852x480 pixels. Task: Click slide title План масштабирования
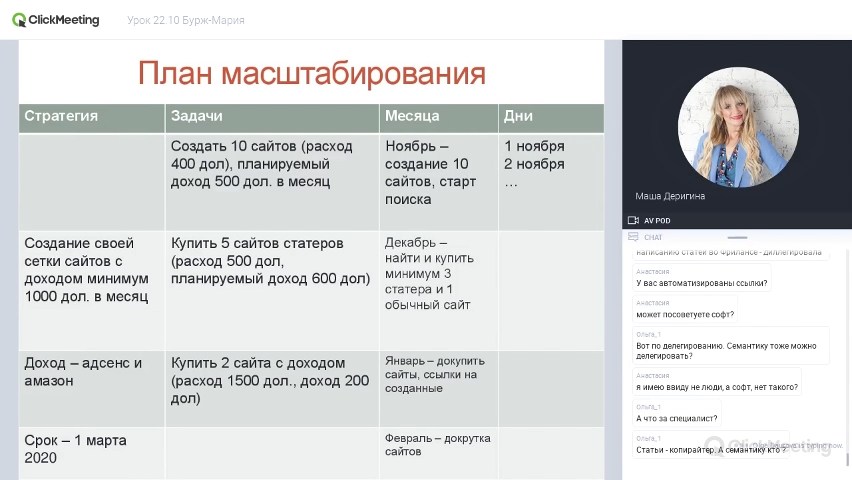pyautogui.click(x=311, y=73)
